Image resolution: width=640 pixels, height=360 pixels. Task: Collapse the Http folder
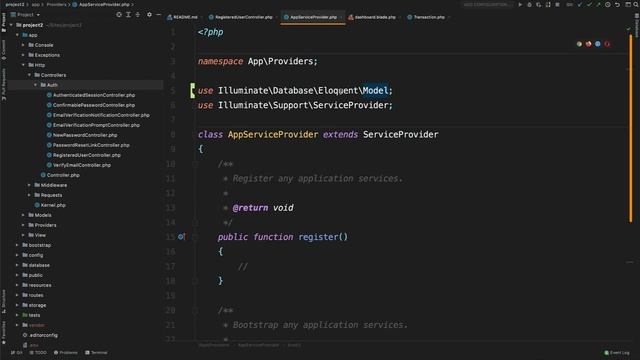click(x=23, y=65)
